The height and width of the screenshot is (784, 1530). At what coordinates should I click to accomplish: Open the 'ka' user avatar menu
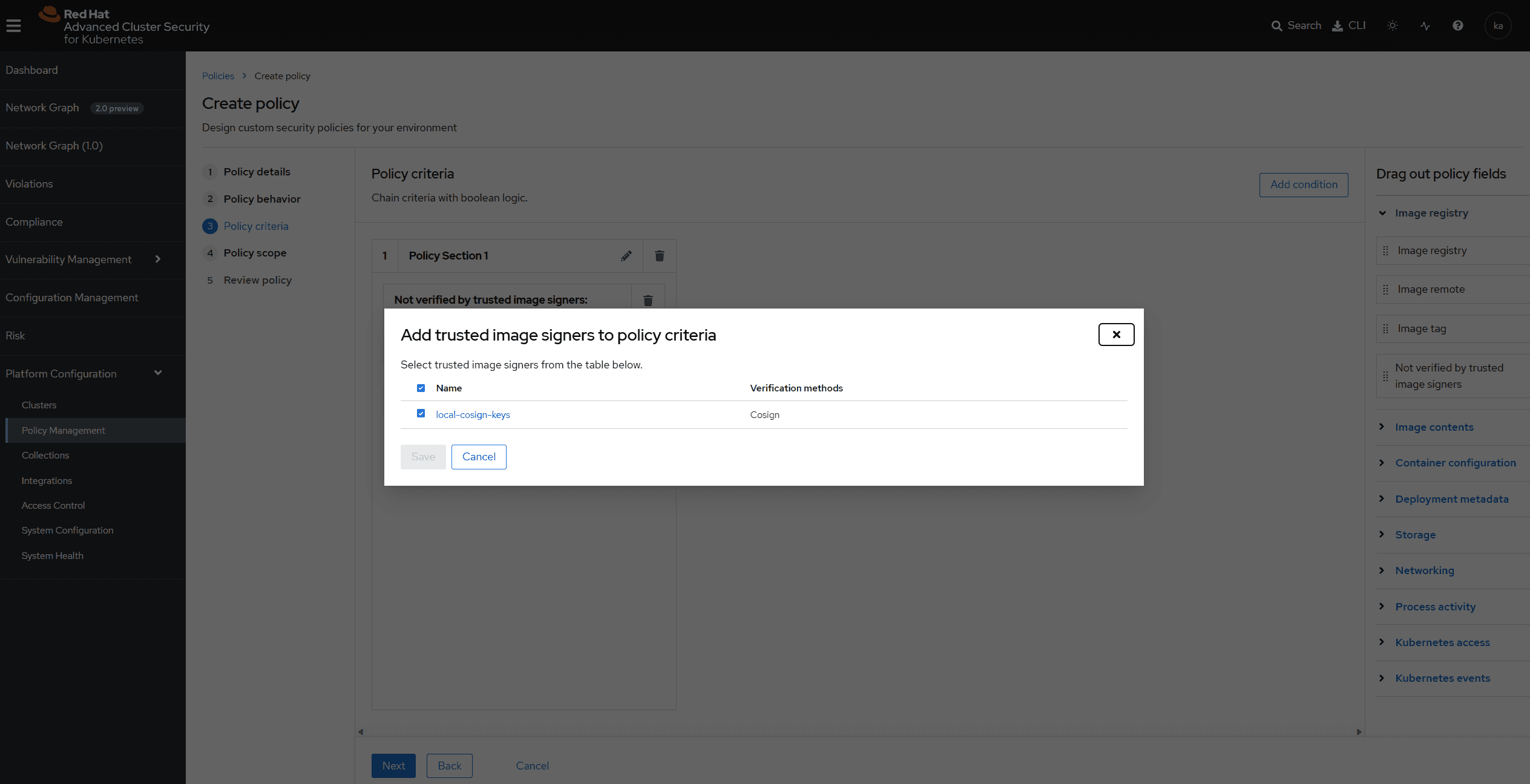coord(1498,25)
